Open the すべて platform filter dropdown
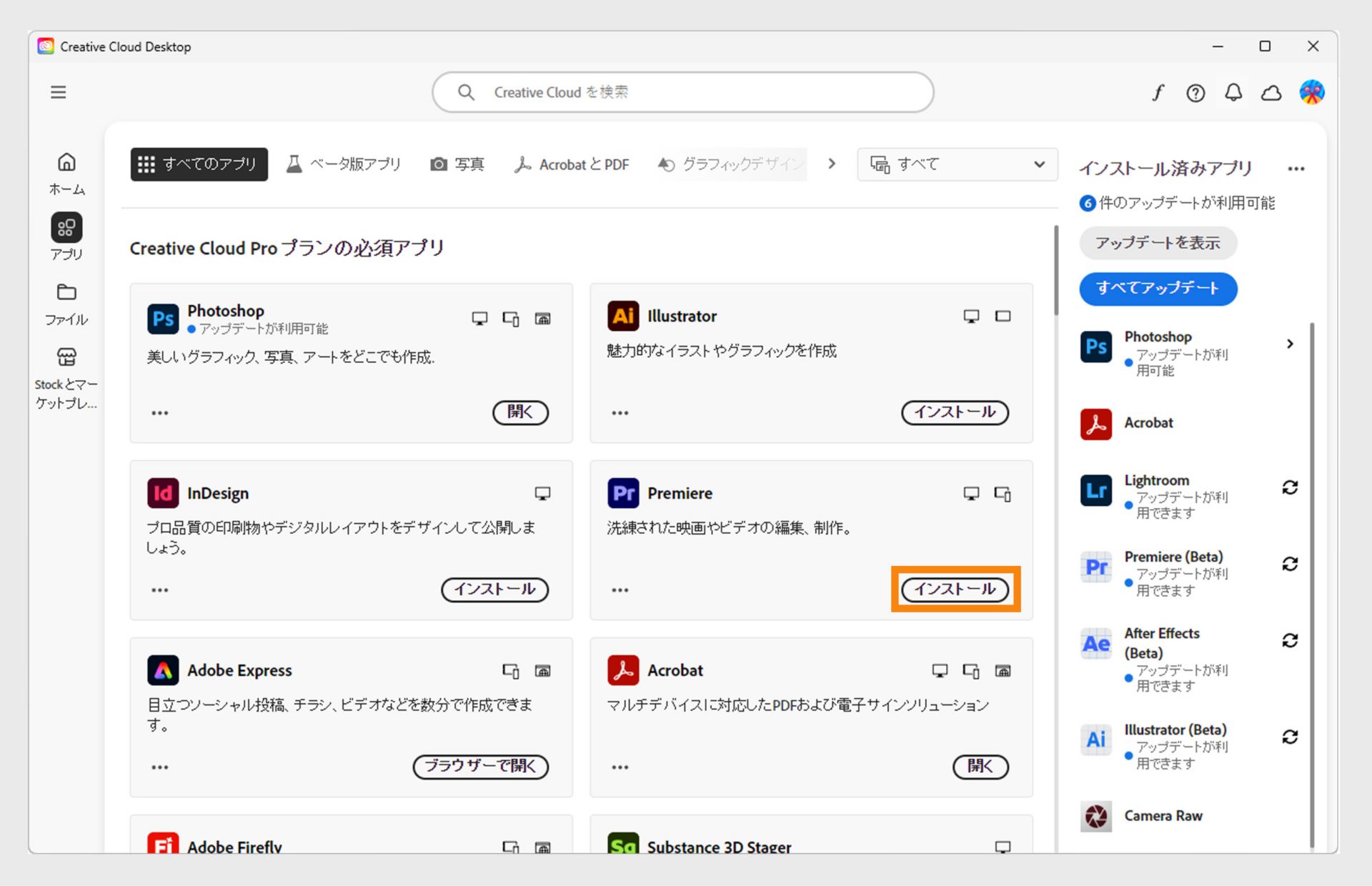The image size is (1372, 886). [958, 164]
